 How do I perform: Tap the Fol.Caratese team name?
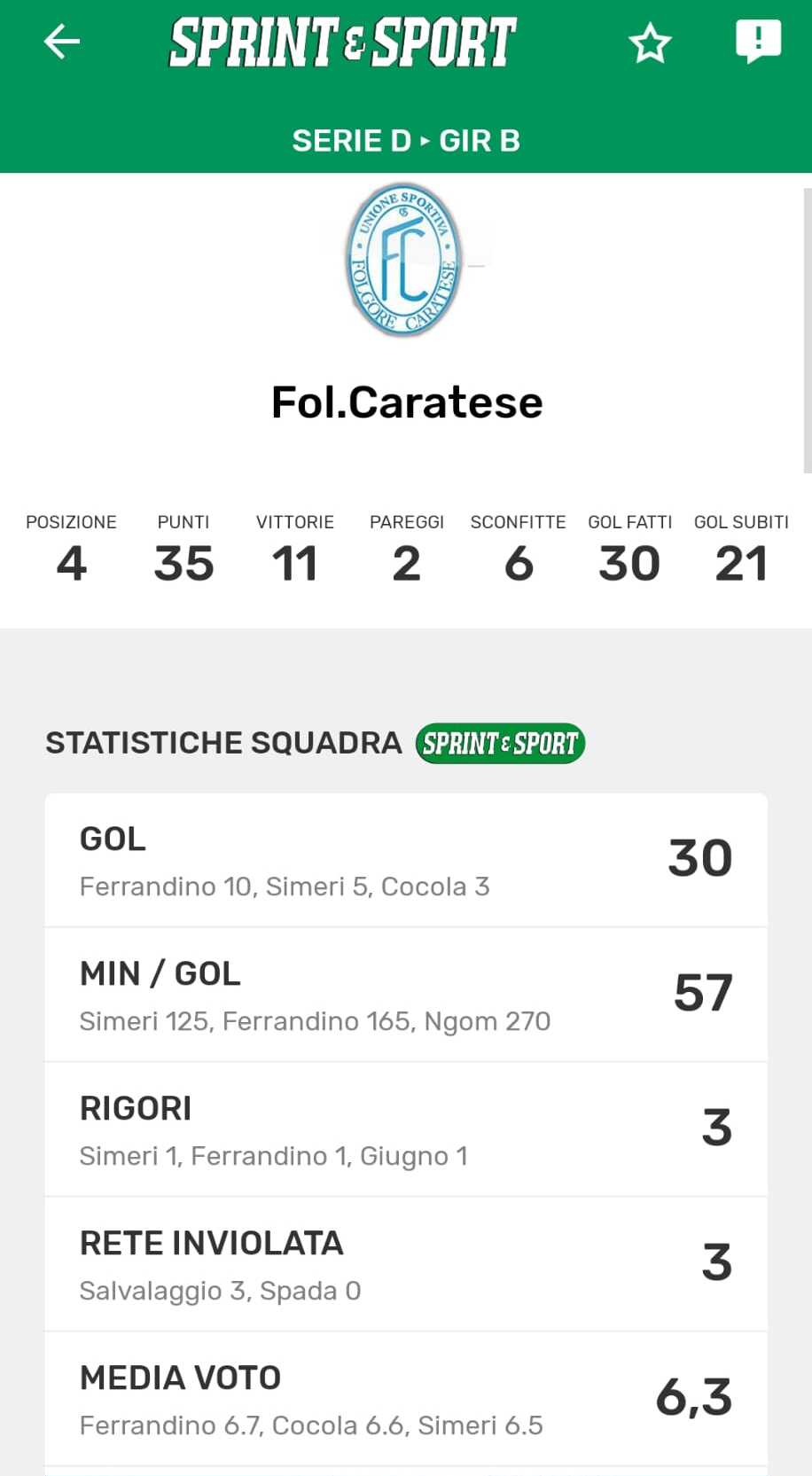(407, 402)
